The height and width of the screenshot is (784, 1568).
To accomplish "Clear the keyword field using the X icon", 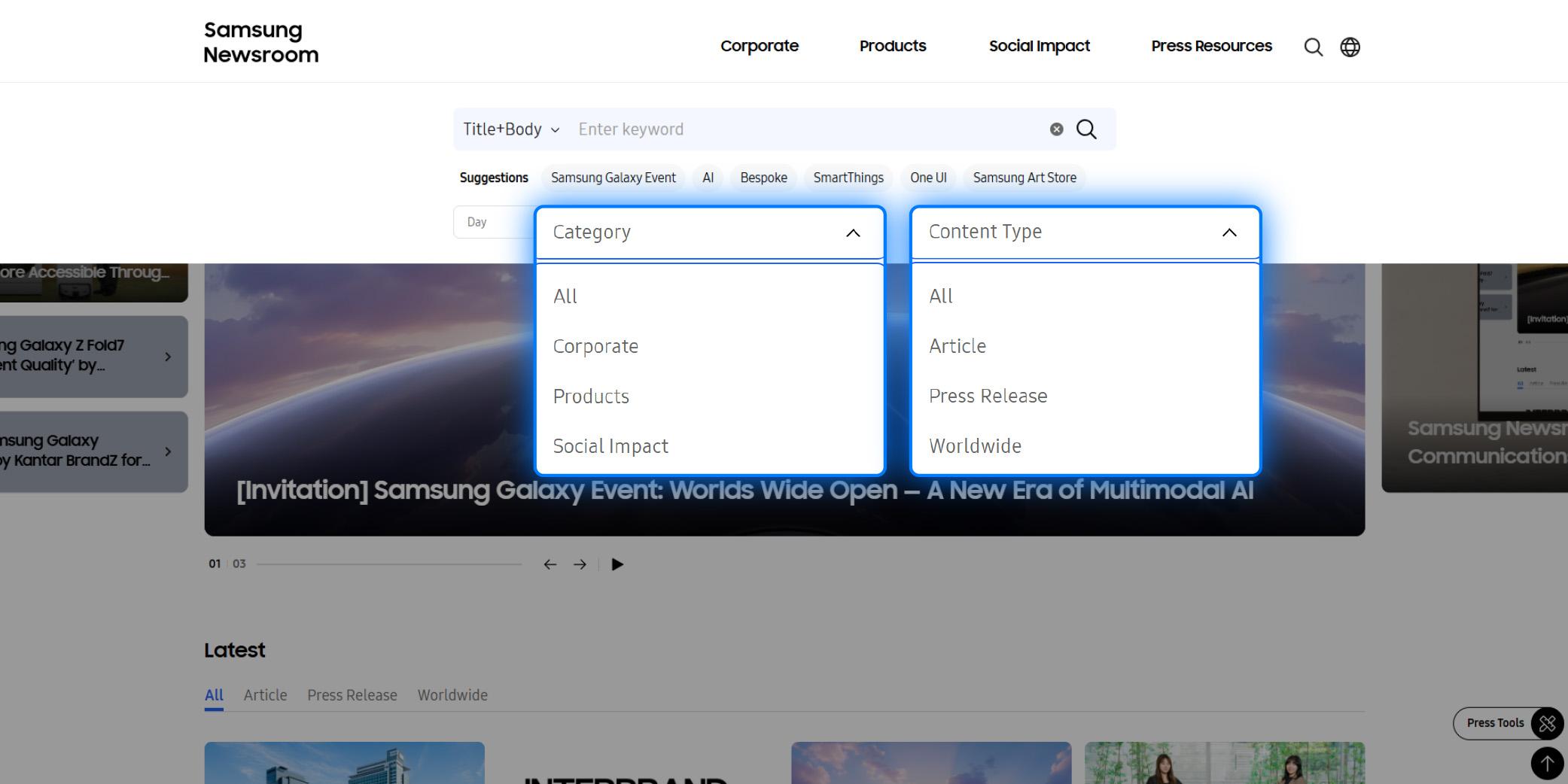I will [1056, 129].
